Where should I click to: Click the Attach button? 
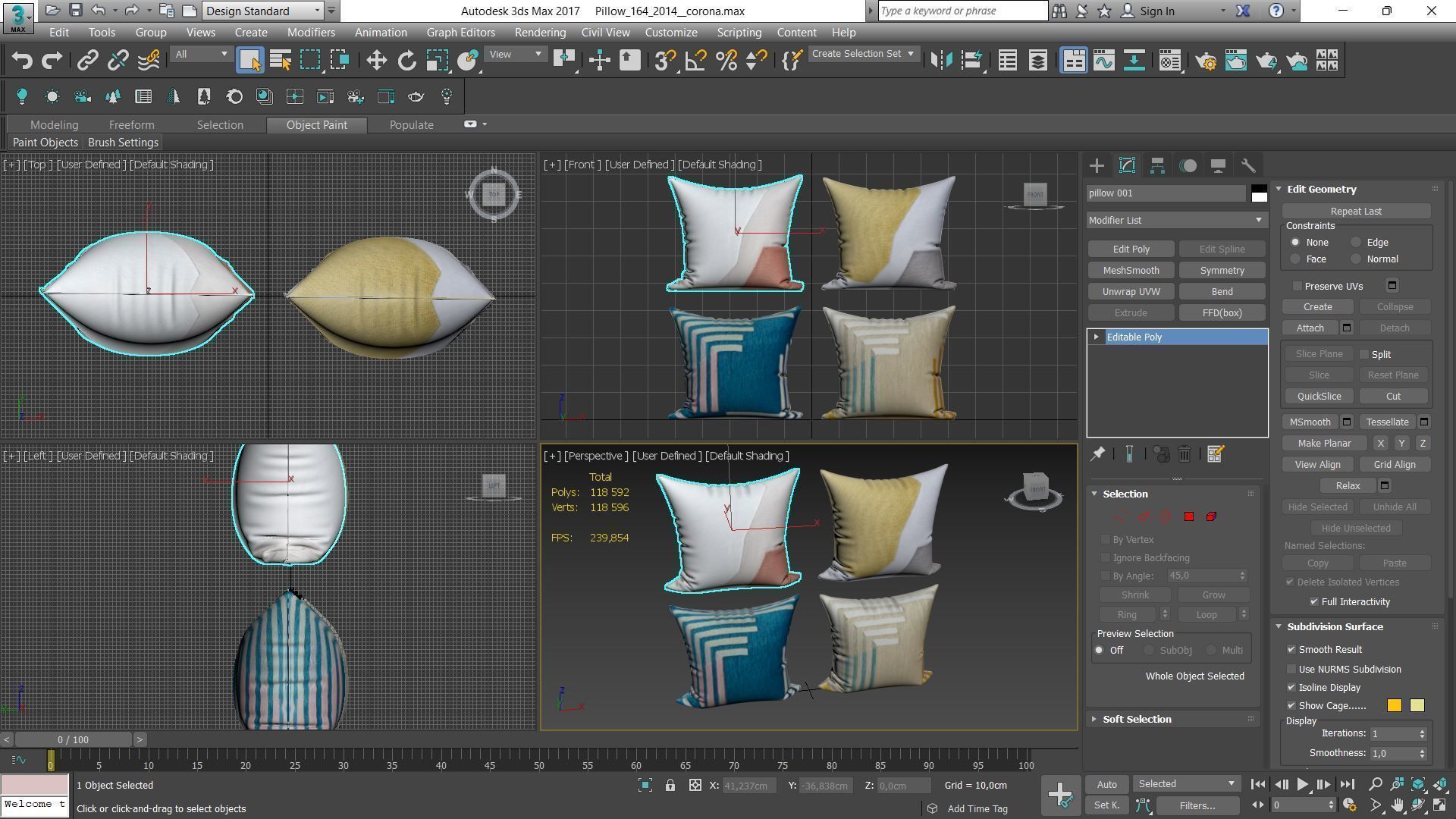tap(1310, 328)
